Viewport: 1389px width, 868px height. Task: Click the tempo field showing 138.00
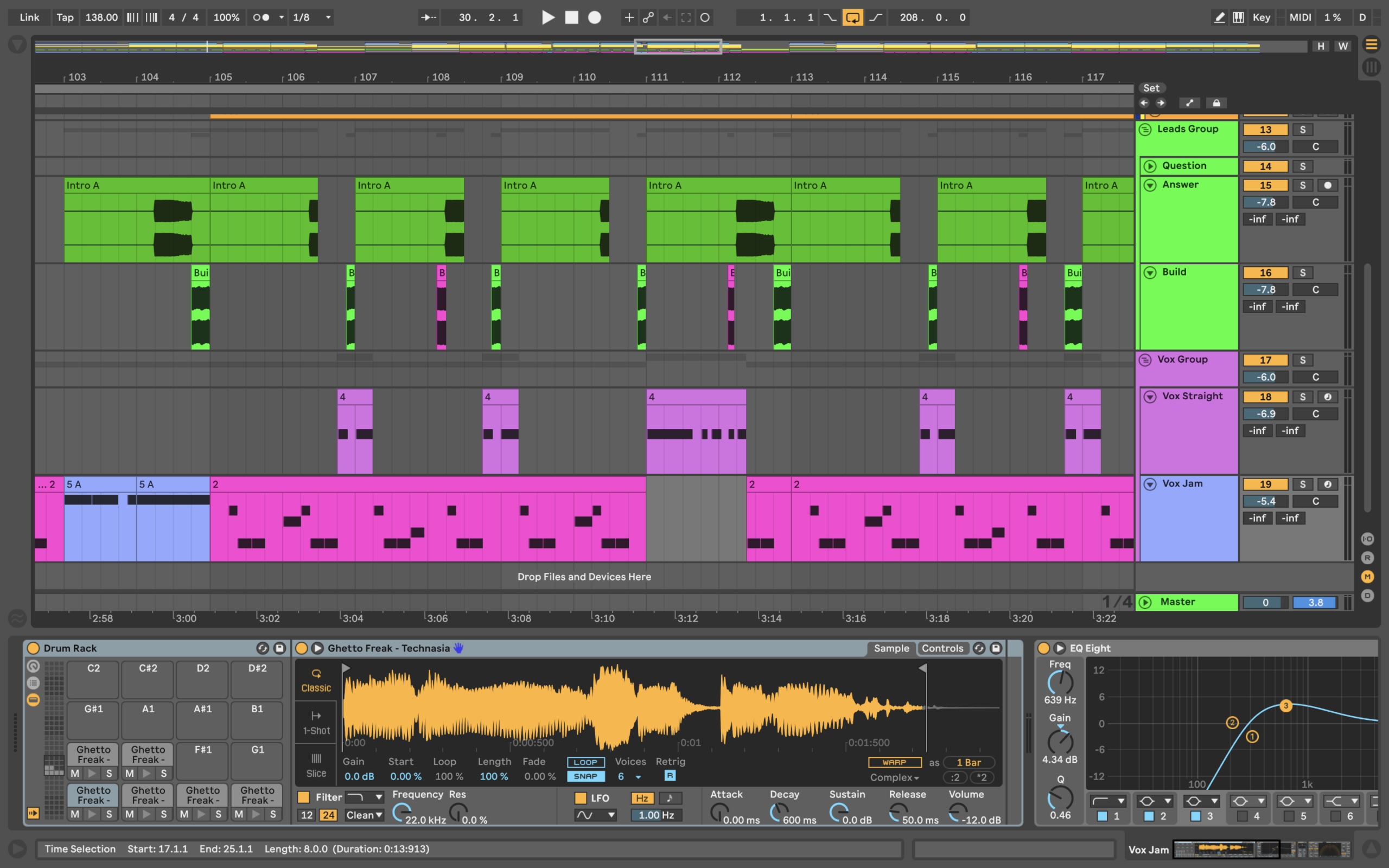pos(101,17)
